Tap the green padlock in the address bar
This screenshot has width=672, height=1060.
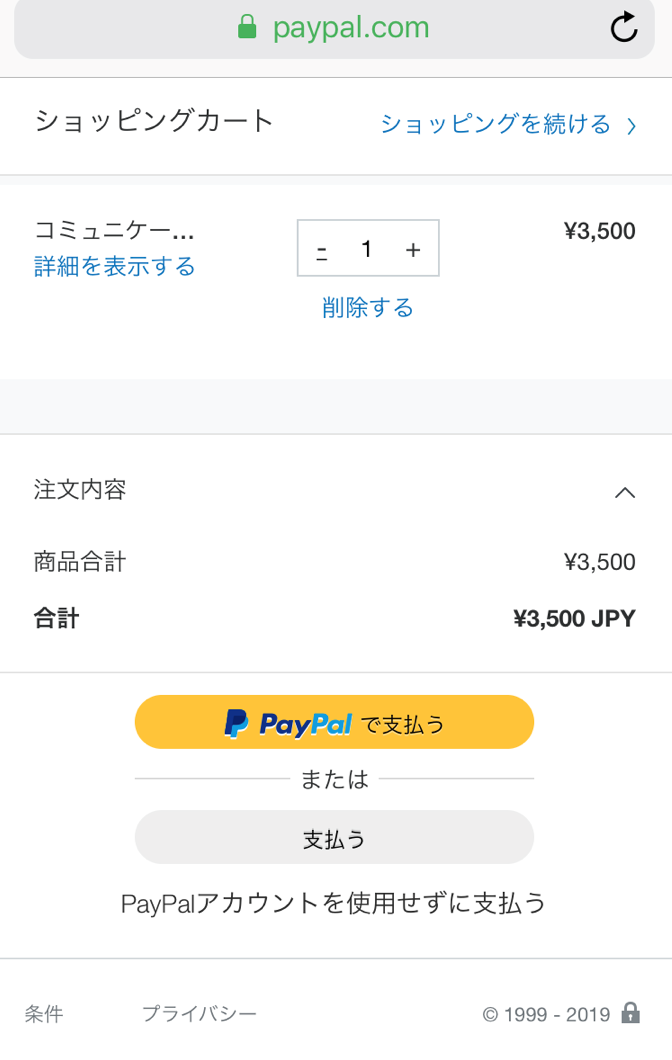pos(247,27)
